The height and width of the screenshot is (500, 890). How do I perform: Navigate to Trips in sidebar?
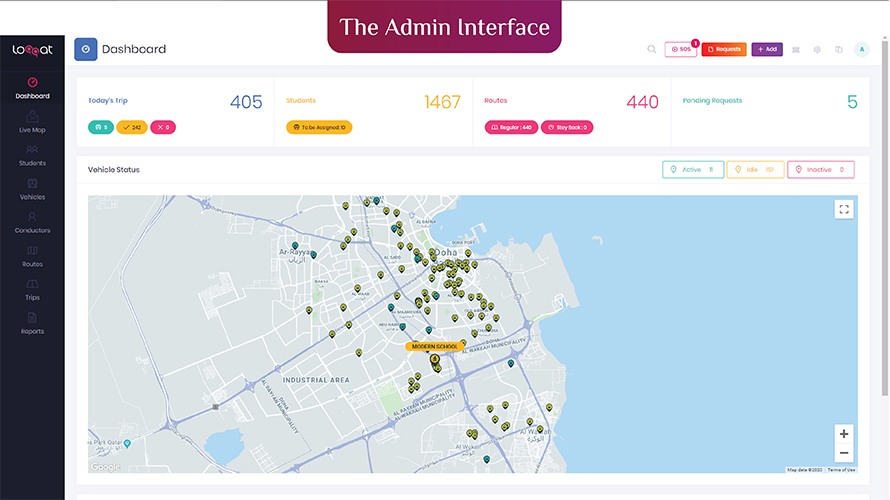[32, 289]
